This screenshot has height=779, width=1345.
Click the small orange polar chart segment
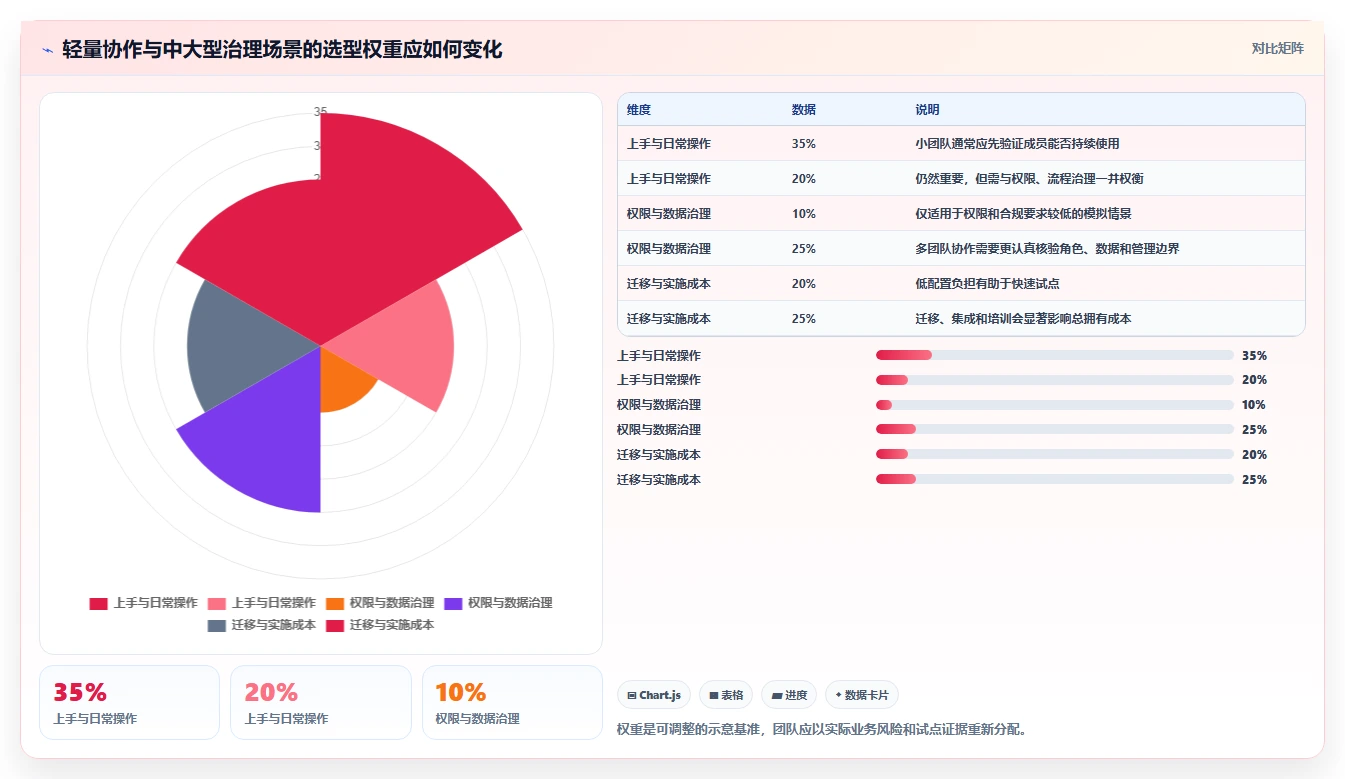[340, 380]
